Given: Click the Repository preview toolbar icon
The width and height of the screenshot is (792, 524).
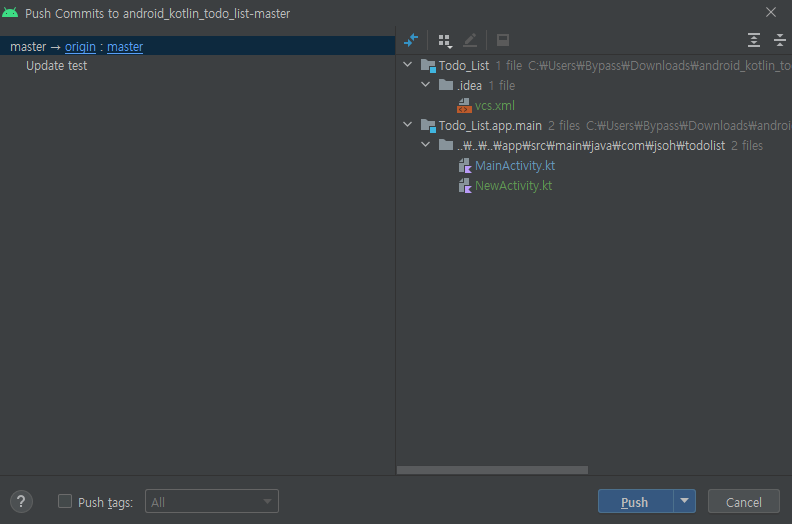Looking at the screenshot, I should point(503,40).
